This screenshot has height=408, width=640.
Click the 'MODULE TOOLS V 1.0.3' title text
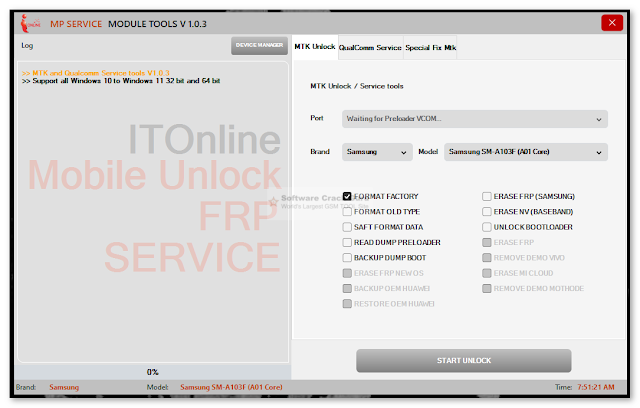pos(157,24)
